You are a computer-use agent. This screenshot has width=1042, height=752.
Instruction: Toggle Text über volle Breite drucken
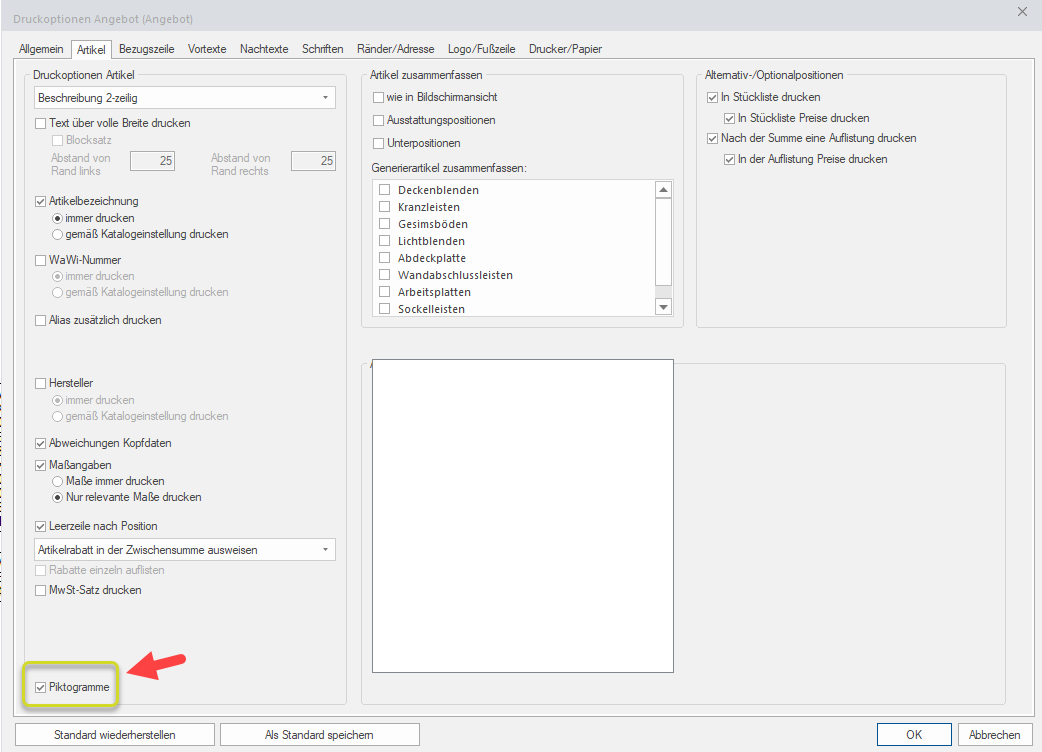pos(41,123)
